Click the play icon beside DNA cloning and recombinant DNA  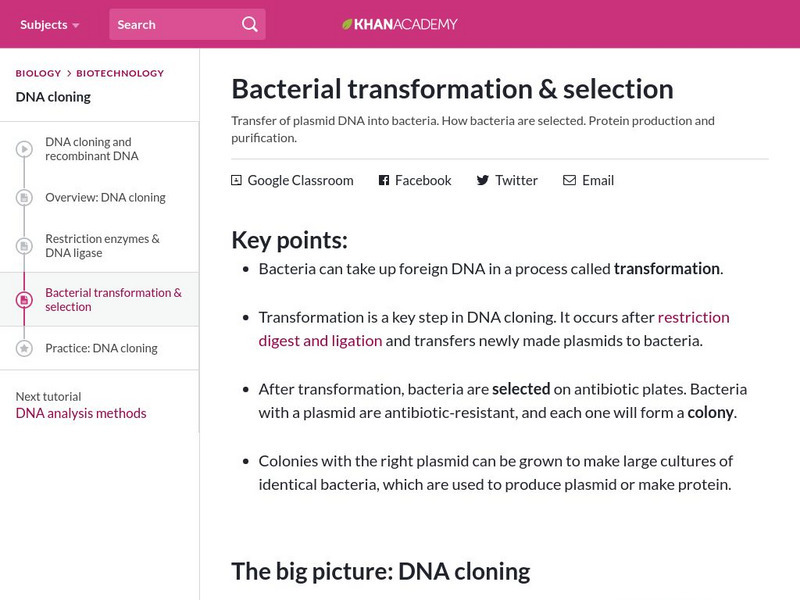pos(24,148)
